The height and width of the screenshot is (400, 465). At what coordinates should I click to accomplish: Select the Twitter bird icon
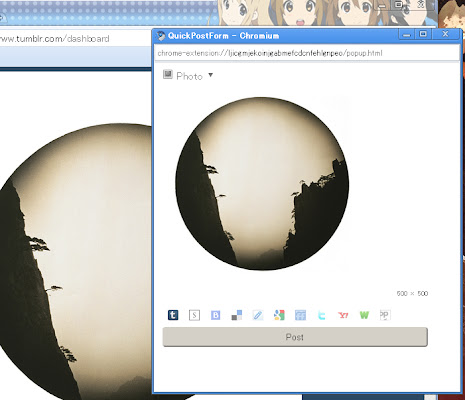[x=322, y=315]
